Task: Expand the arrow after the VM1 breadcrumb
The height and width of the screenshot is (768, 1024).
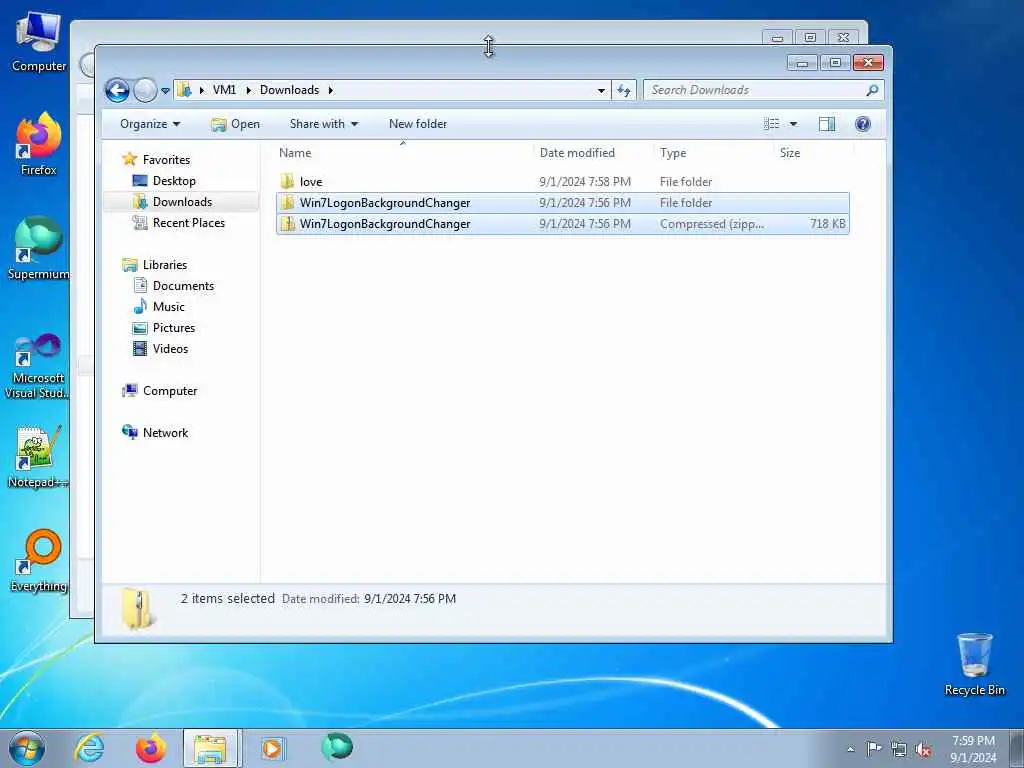Action: (248, 90)
